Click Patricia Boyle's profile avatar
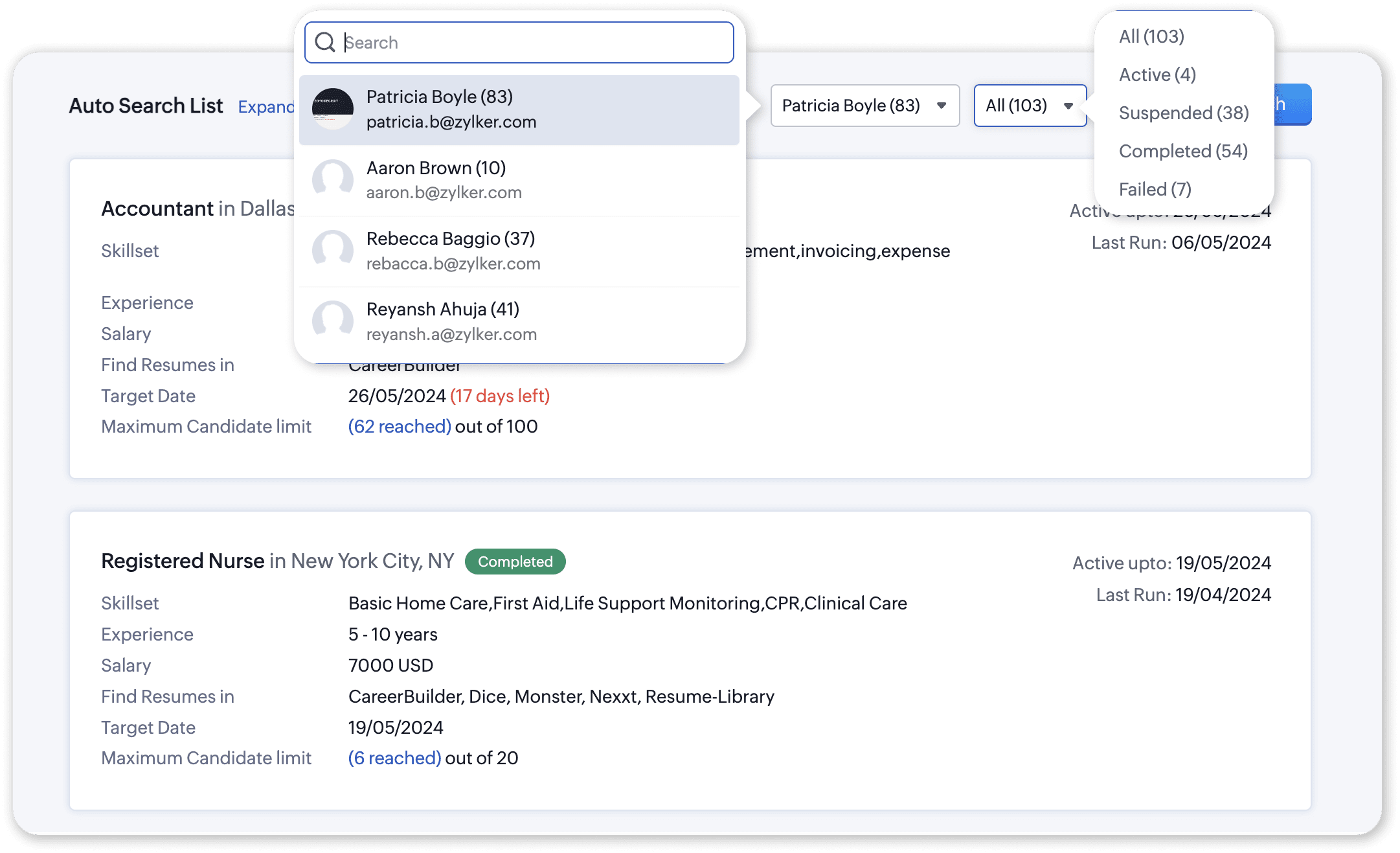The image size is (1400, 853). pos(332,109)
